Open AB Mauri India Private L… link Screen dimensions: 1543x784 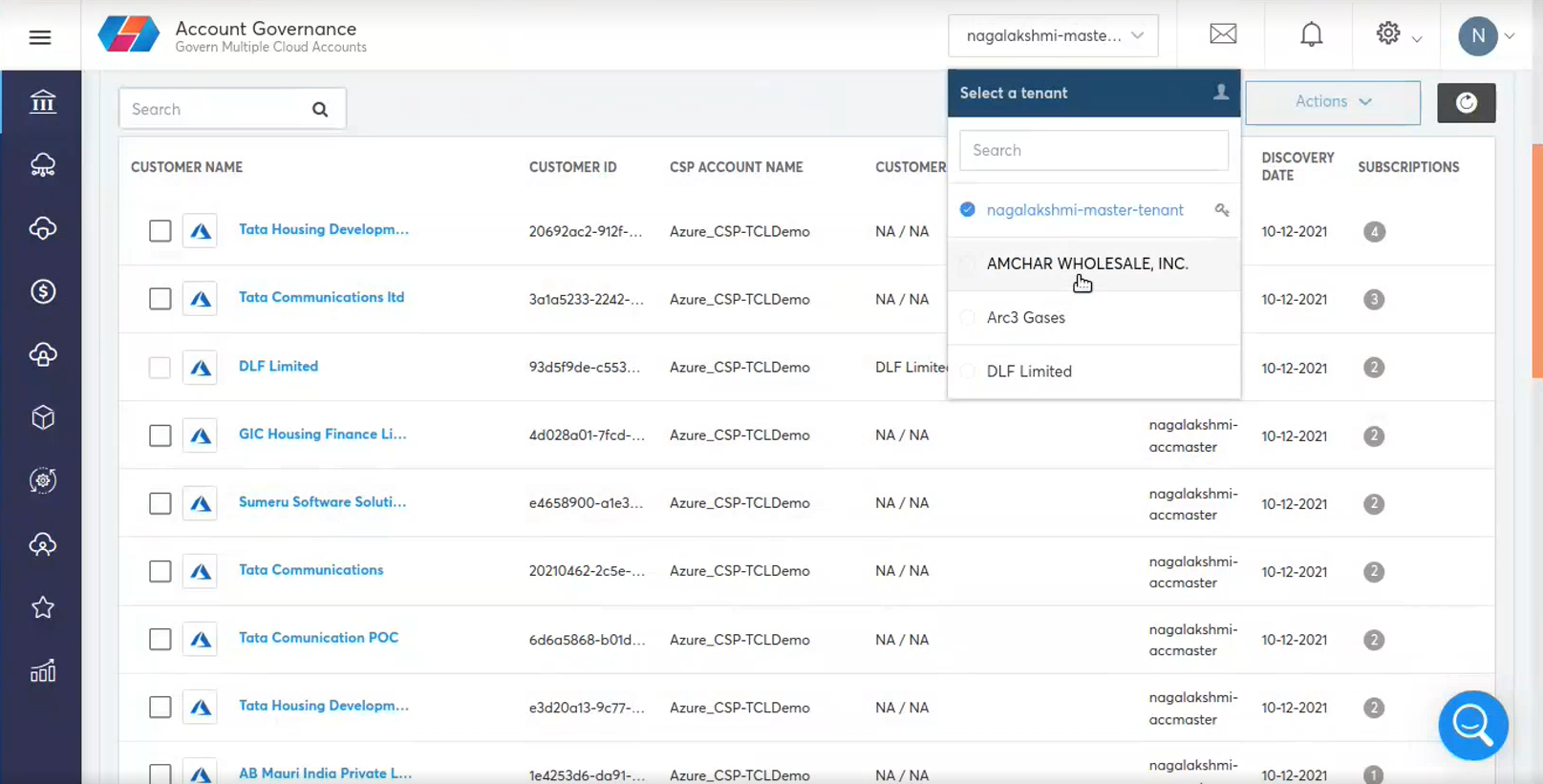pyautogui.click(x=326, y=773)
